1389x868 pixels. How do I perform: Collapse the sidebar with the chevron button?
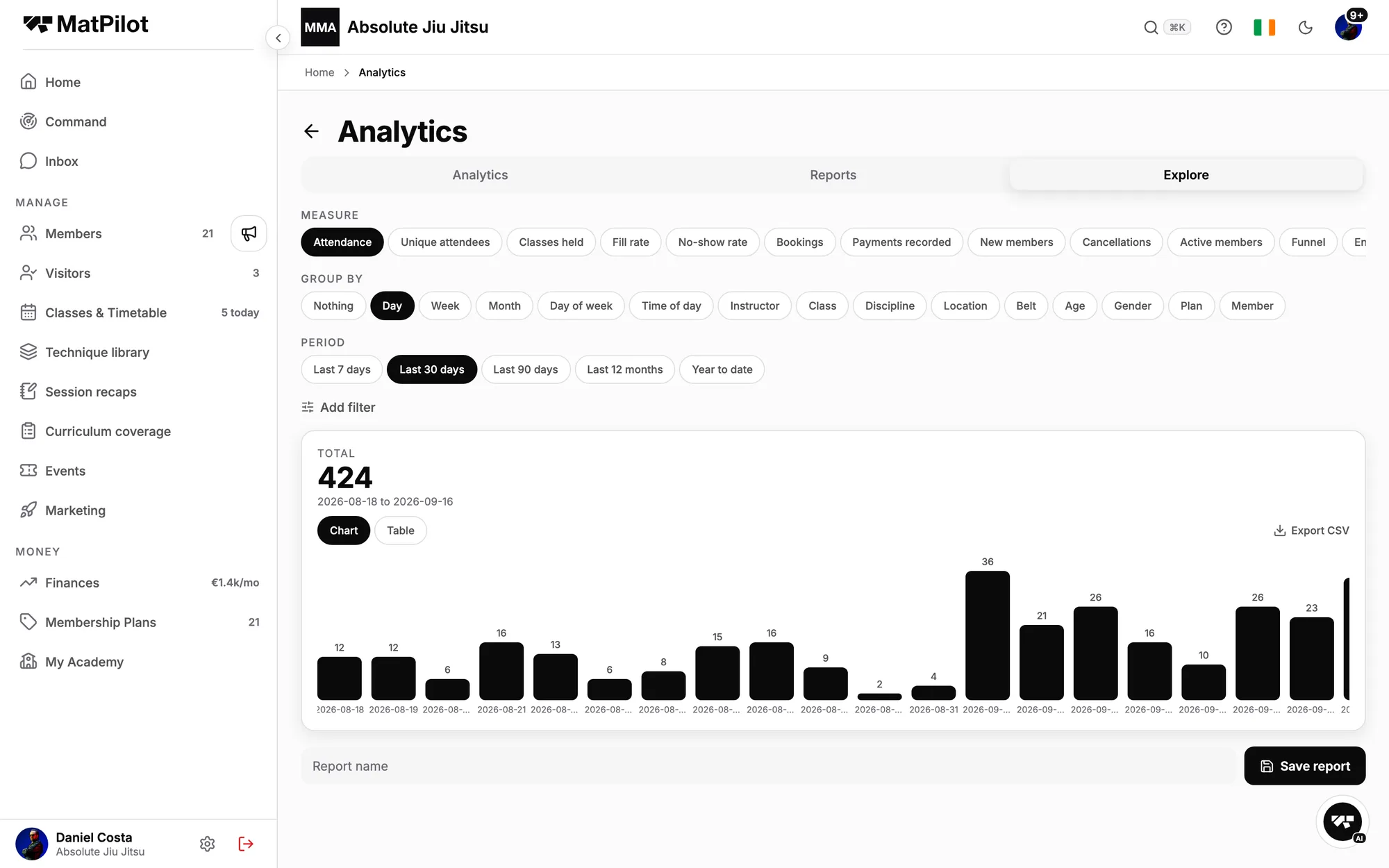[278, 37]
